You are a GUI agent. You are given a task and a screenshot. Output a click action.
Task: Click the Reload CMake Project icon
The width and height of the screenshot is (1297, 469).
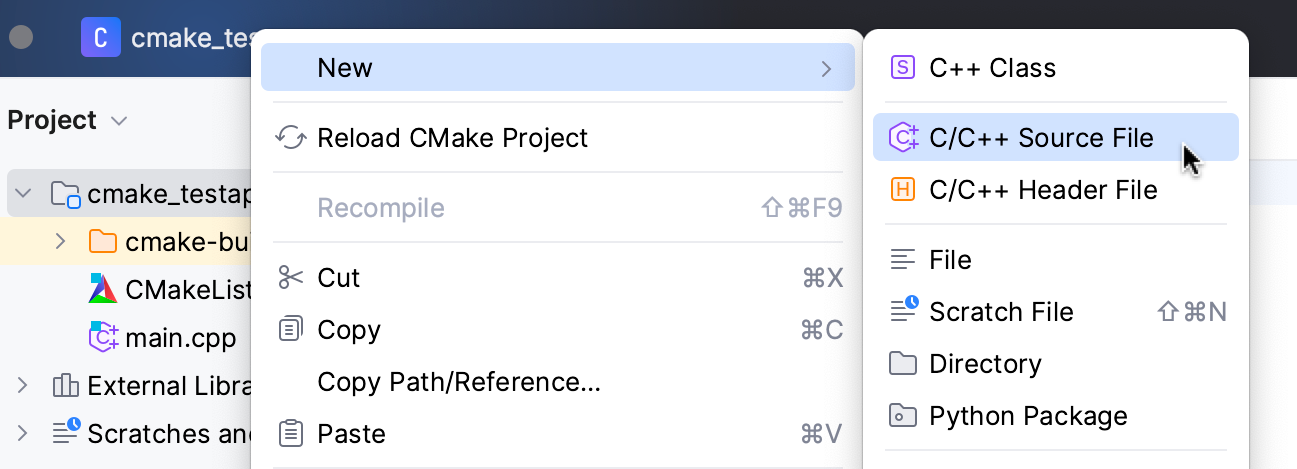pyautogui.click(x=290, y=138)
